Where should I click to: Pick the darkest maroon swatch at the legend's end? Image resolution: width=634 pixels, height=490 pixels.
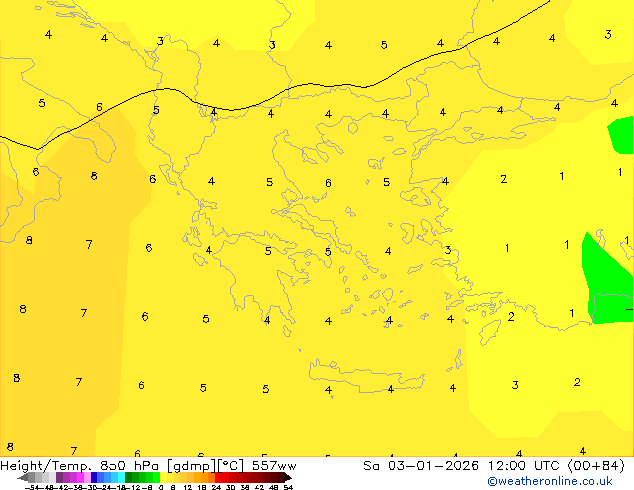[281, 477]
